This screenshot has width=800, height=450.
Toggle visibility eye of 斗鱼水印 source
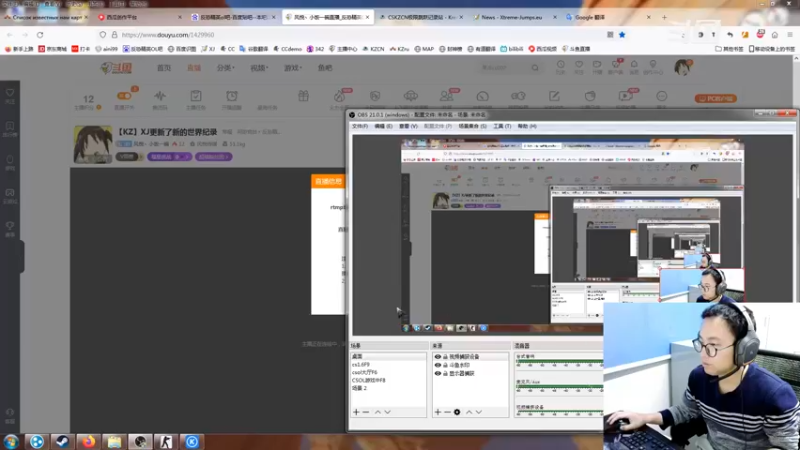click(x=438, y=365)
